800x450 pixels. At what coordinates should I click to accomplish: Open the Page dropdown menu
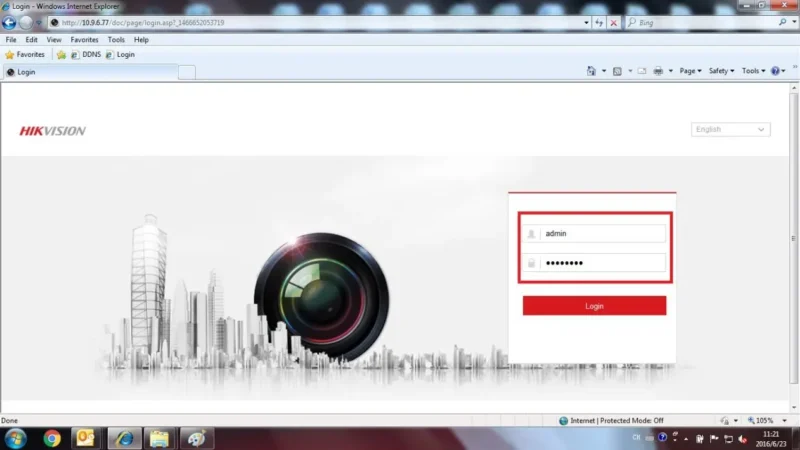[690, 71]
